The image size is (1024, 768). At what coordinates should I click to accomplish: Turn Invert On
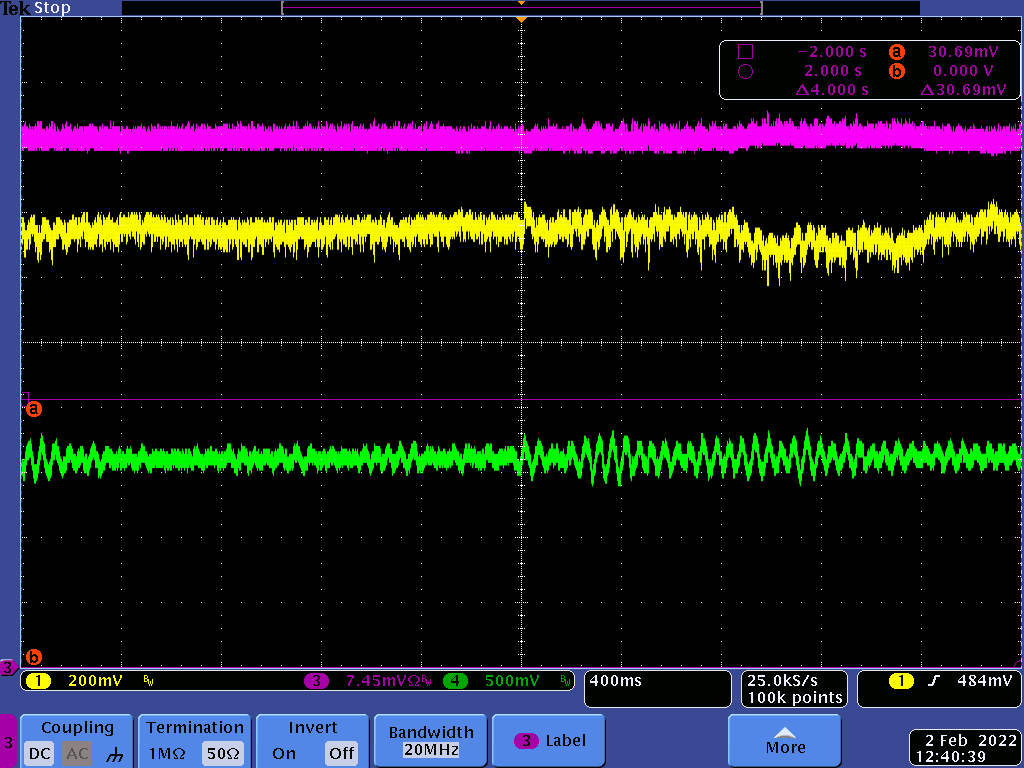[x=284, y=753]
